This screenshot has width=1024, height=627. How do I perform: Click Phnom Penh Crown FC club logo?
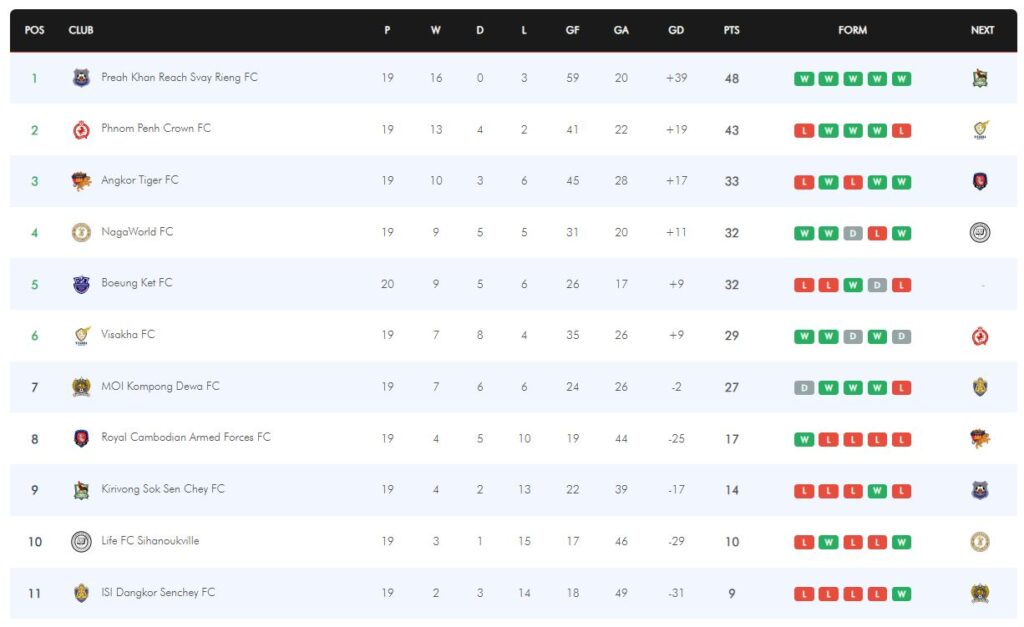(x=81, y=130)
